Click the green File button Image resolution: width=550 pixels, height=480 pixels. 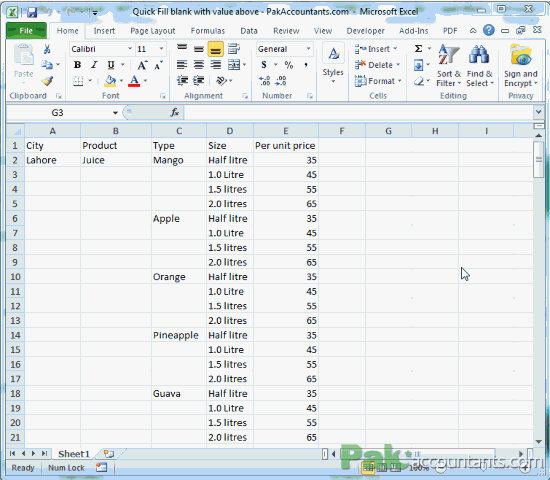point(26,31)
